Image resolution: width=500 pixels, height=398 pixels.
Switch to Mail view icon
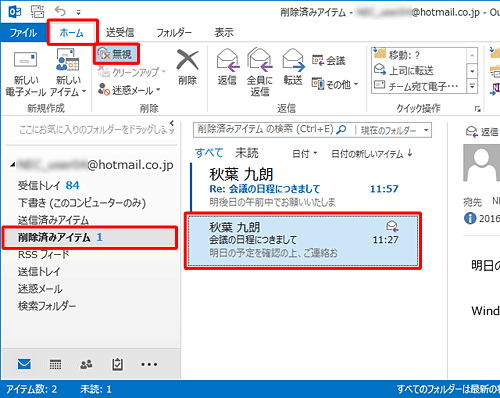[x=24, y=364]
